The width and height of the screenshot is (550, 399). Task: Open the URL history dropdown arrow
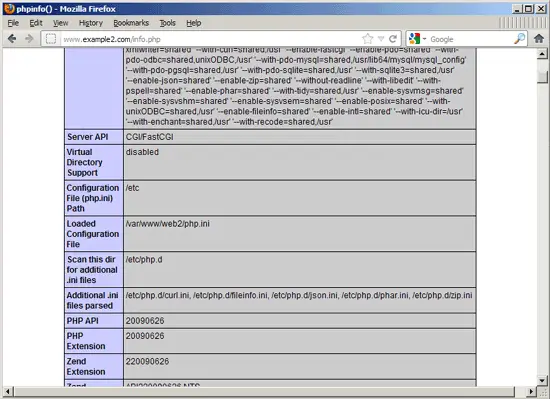point(381,39)
